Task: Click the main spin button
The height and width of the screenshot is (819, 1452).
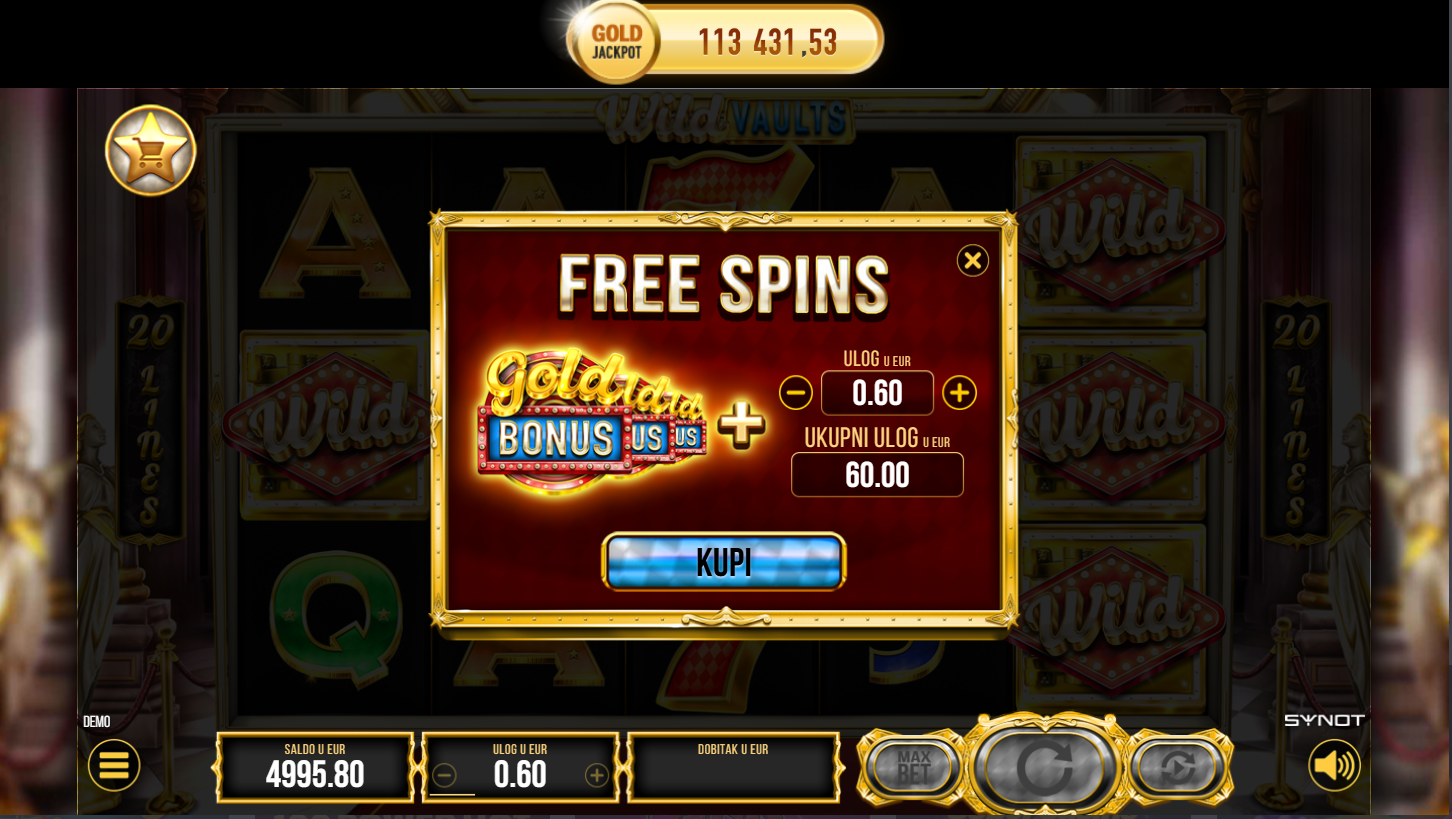Action: point(1044,767)
